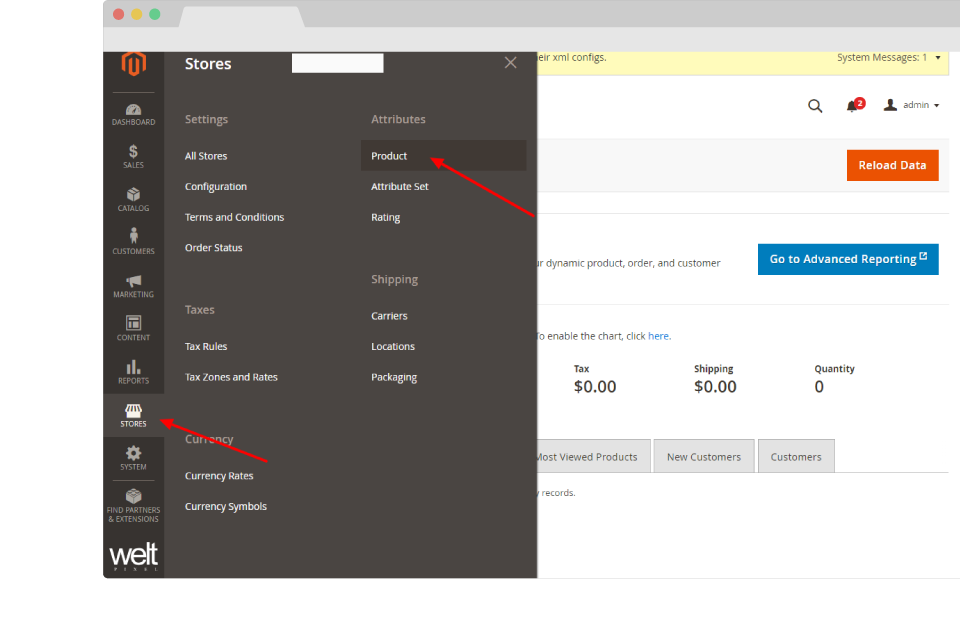Click Go to Advanced Reporting button
The width and height of the screenshot is (960, 642).
(847, 259)
